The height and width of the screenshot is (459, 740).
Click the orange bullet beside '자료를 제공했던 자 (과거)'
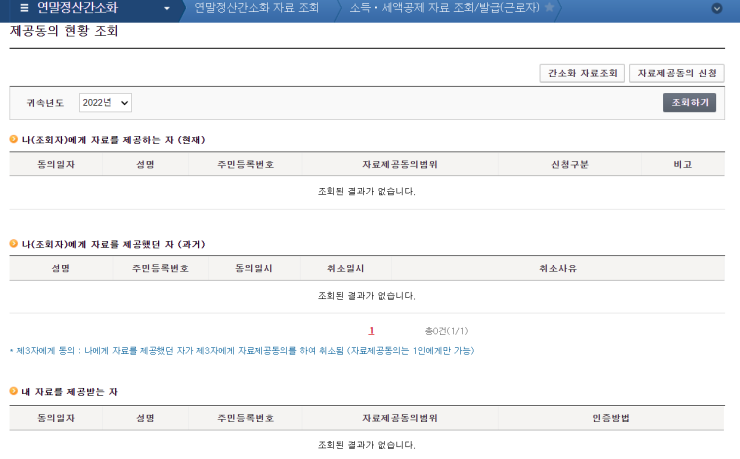click(x=14, y=244)
